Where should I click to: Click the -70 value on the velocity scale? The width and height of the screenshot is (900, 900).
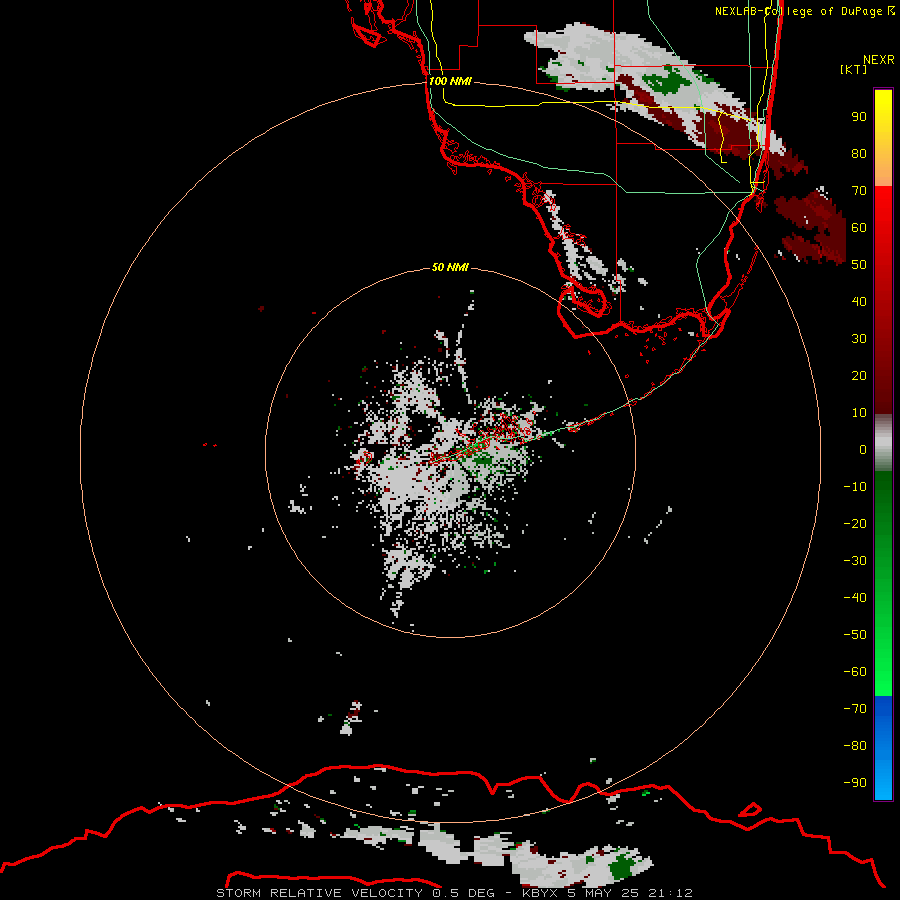coord(855,709)
